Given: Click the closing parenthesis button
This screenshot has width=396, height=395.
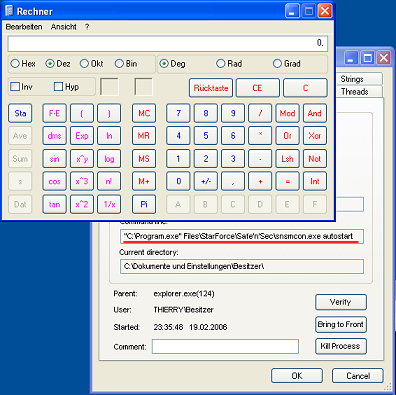Looking at the screenshot, I should (109, 113).
